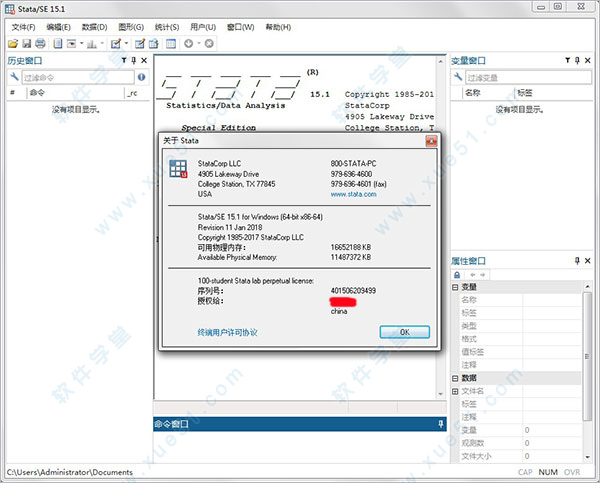
Task: Open the Graph window toolbar icon
Action: [x=92, y=44]
